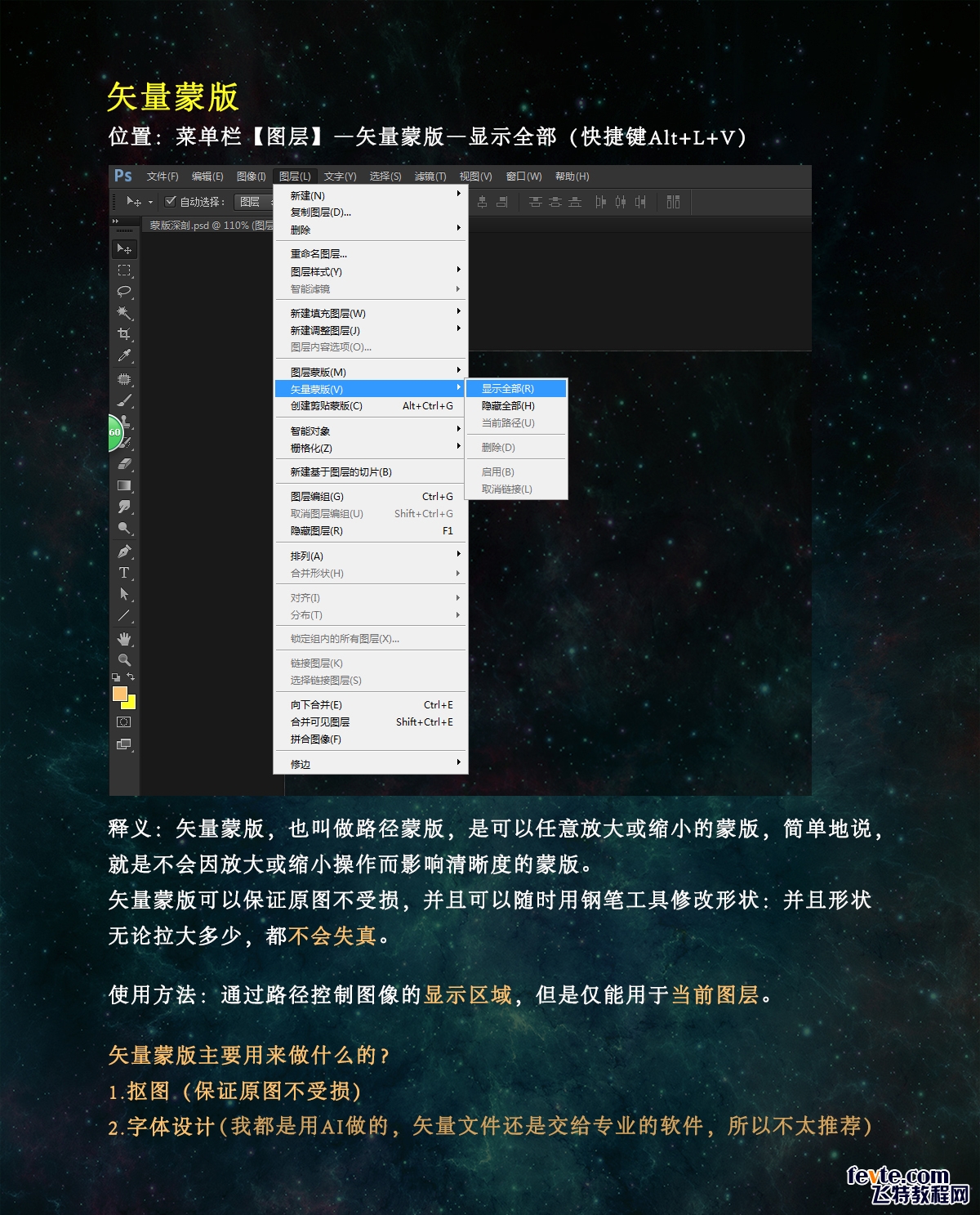980x1215 pixels.
Task: Open the 文件(F) menu
Action: (x=163, y=176)
